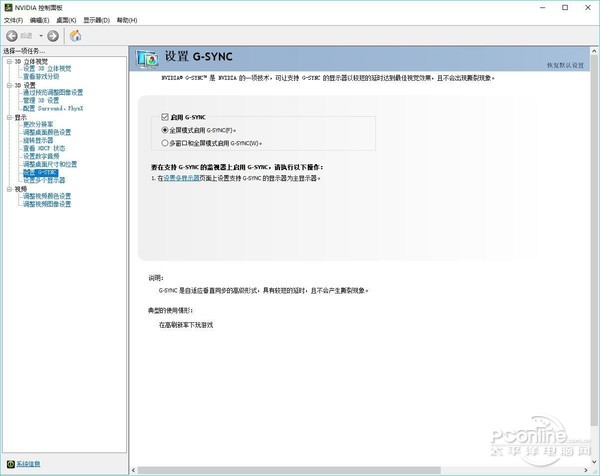Click the scroll-right arrow at bottom

(x=586, y=470)
